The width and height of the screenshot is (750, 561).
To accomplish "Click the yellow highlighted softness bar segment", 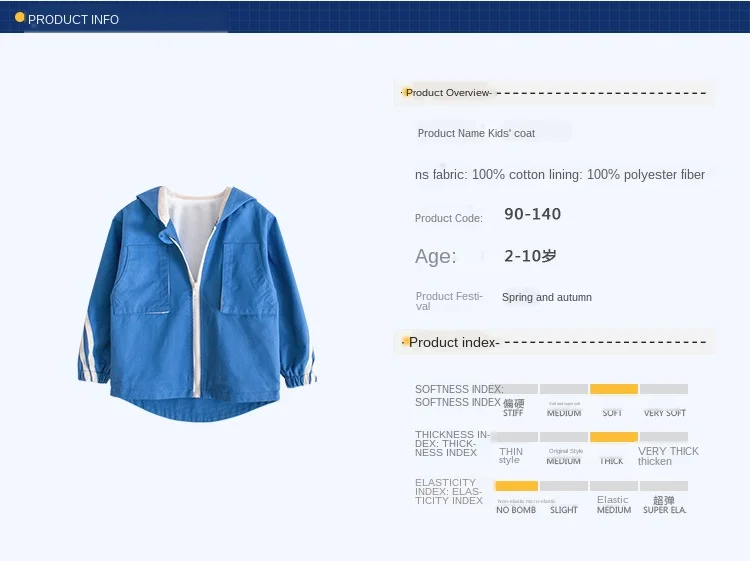I will 614,389.
